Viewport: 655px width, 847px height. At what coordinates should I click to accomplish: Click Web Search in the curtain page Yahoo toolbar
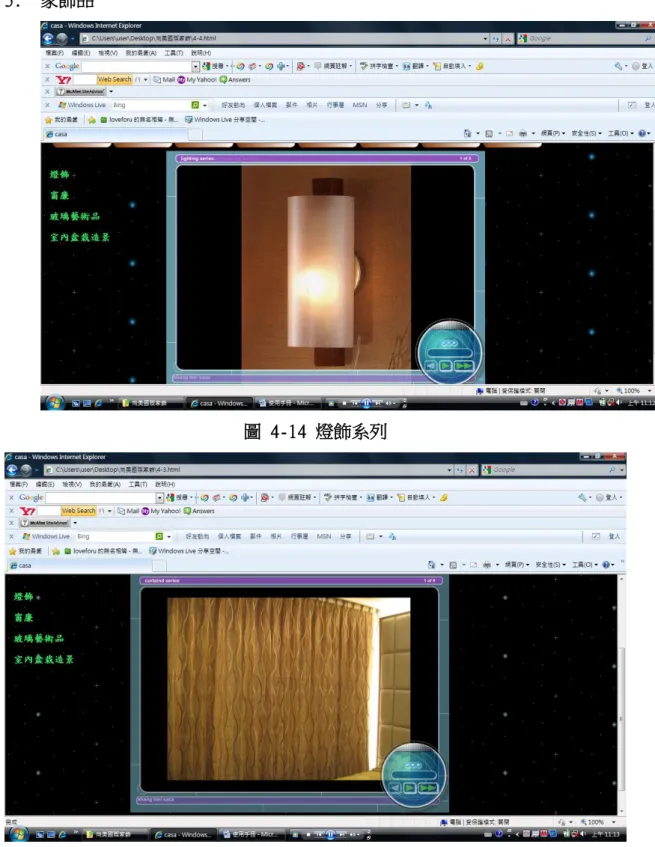click(78, 510)
